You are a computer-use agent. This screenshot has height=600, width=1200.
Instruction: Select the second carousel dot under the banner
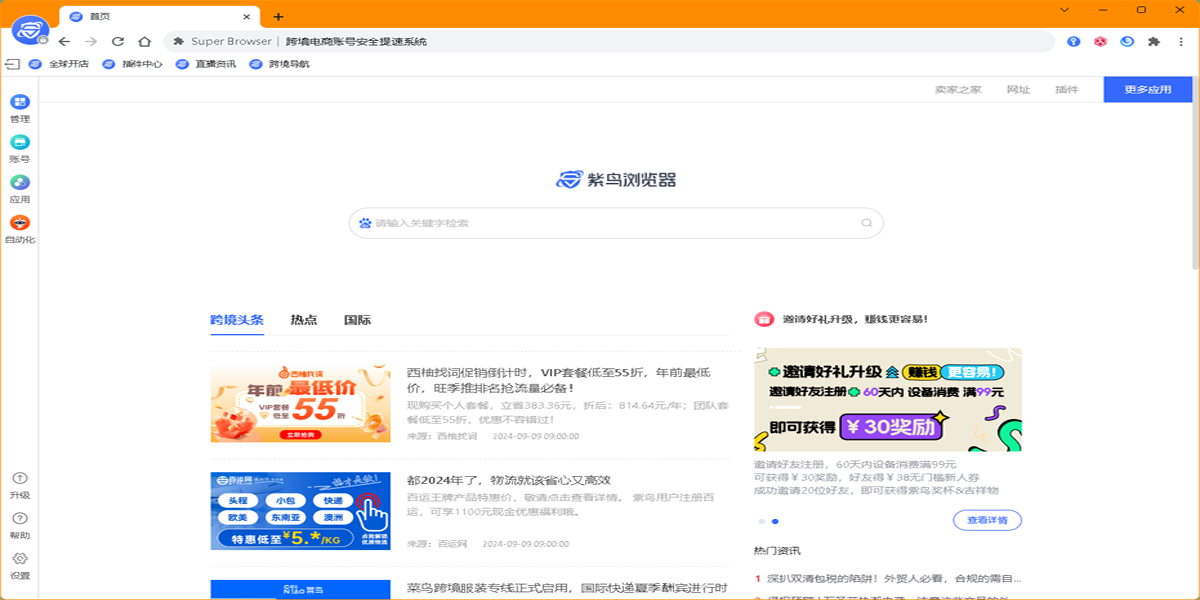tap(775, 521)
